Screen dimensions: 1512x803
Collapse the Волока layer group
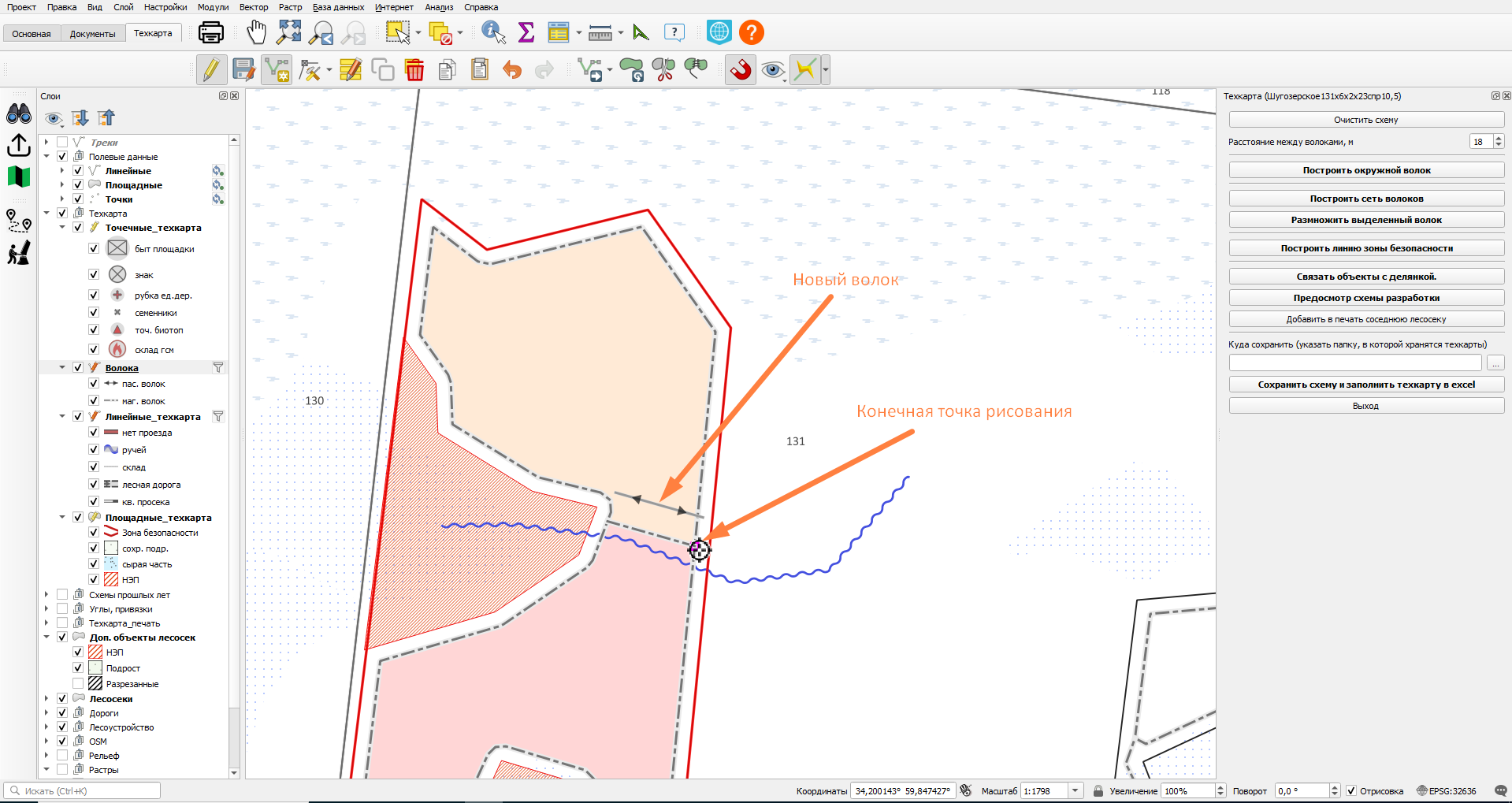coord(62,367)
